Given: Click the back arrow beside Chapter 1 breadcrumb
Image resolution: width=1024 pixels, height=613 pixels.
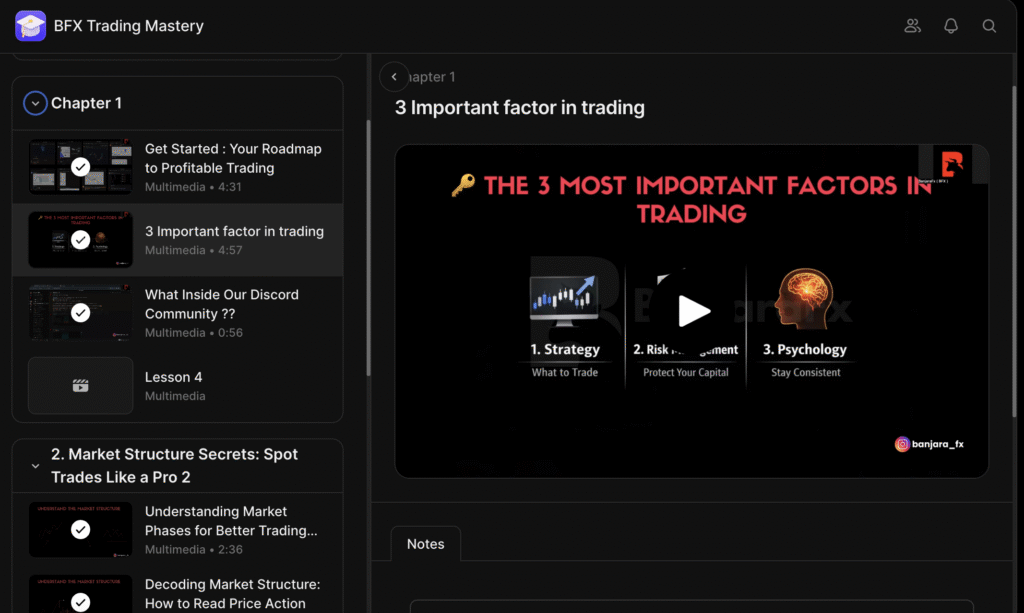Looking at the screenshot, I should coord(394,77).
